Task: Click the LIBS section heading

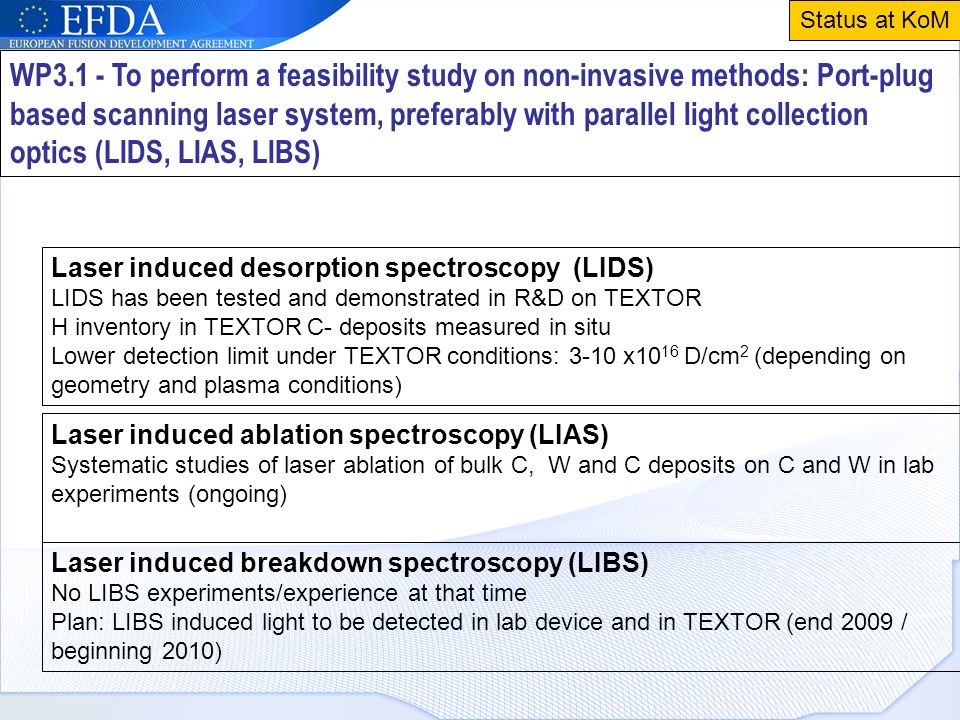Action: point(350,563)
